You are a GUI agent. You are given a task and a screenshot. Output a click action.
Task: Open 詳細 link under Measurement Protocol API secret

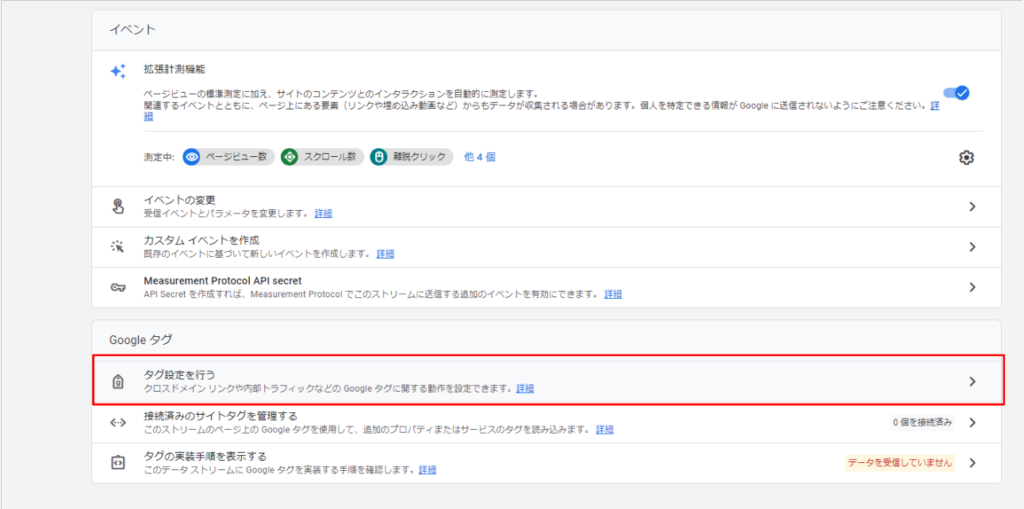click(613, 294)
